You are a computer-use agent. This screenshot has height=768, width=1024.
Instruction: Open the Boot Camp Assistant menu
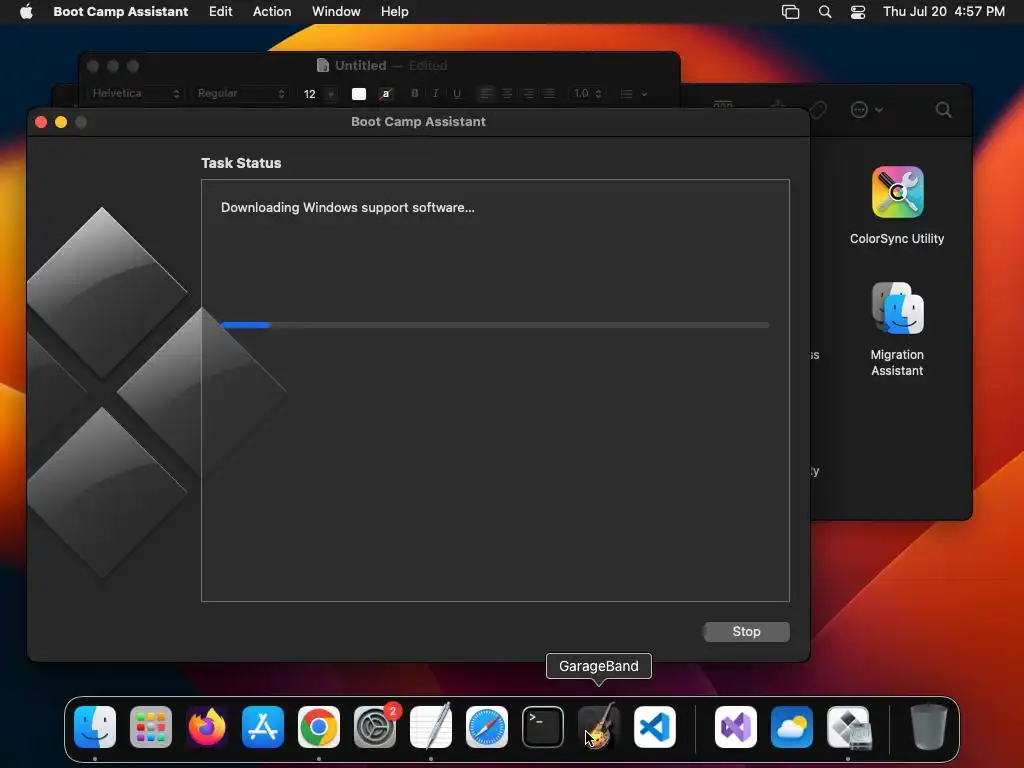[121, 11]
